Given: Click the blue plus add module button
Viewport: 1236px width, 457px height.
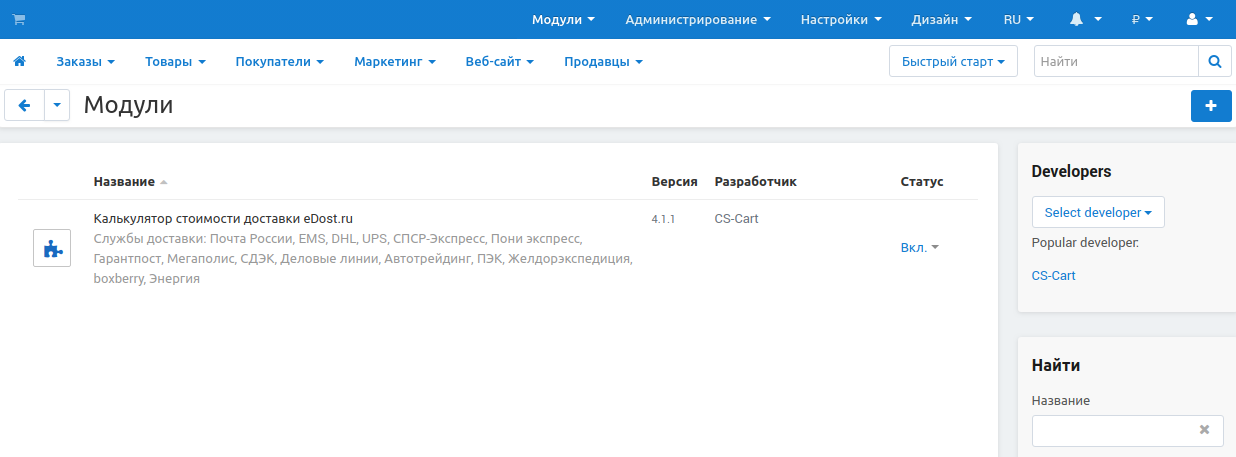Looking at the screenshot, I should (1211, 105).
